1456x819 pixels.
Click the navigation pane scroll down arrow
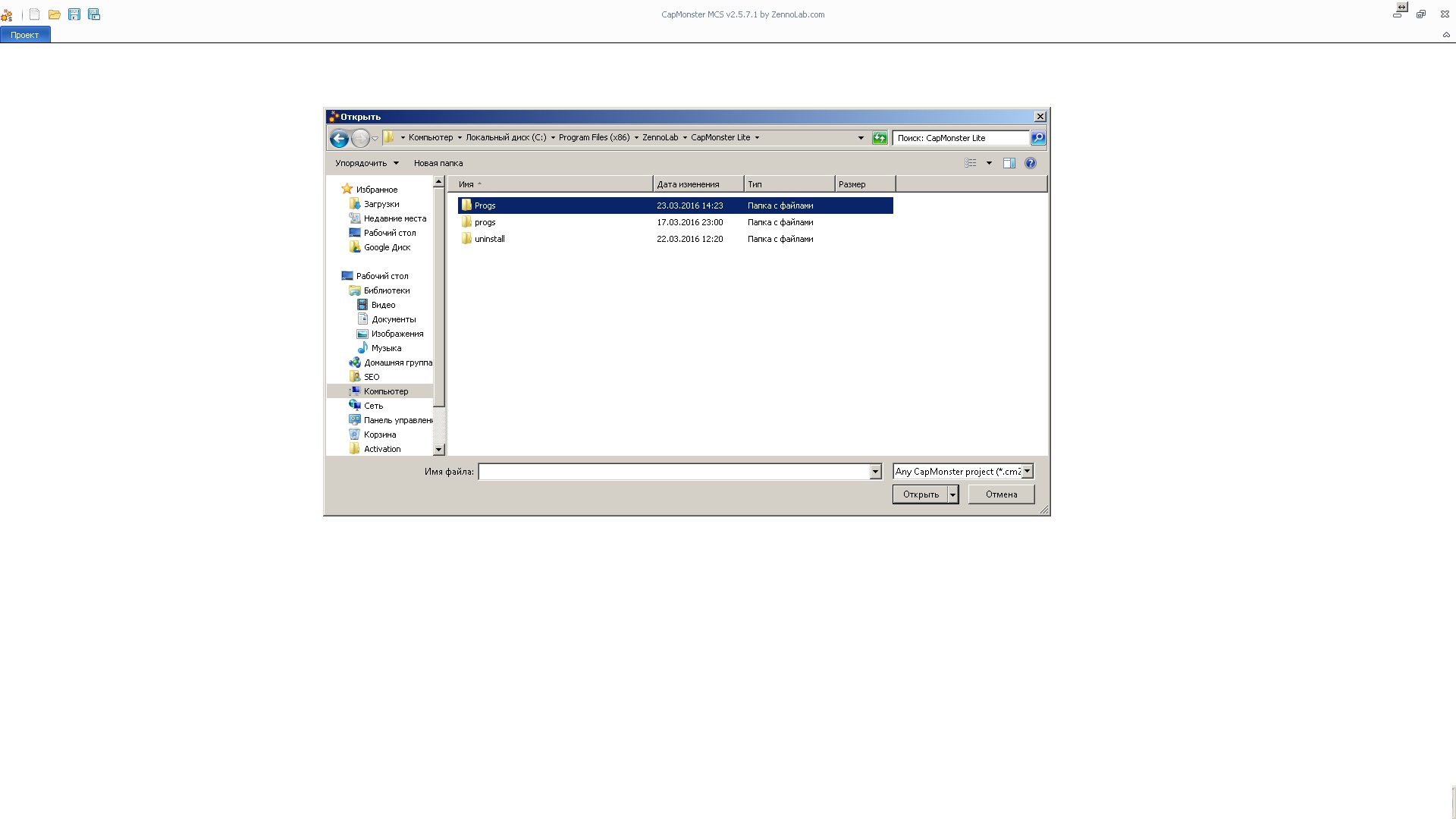pos(438,450)
